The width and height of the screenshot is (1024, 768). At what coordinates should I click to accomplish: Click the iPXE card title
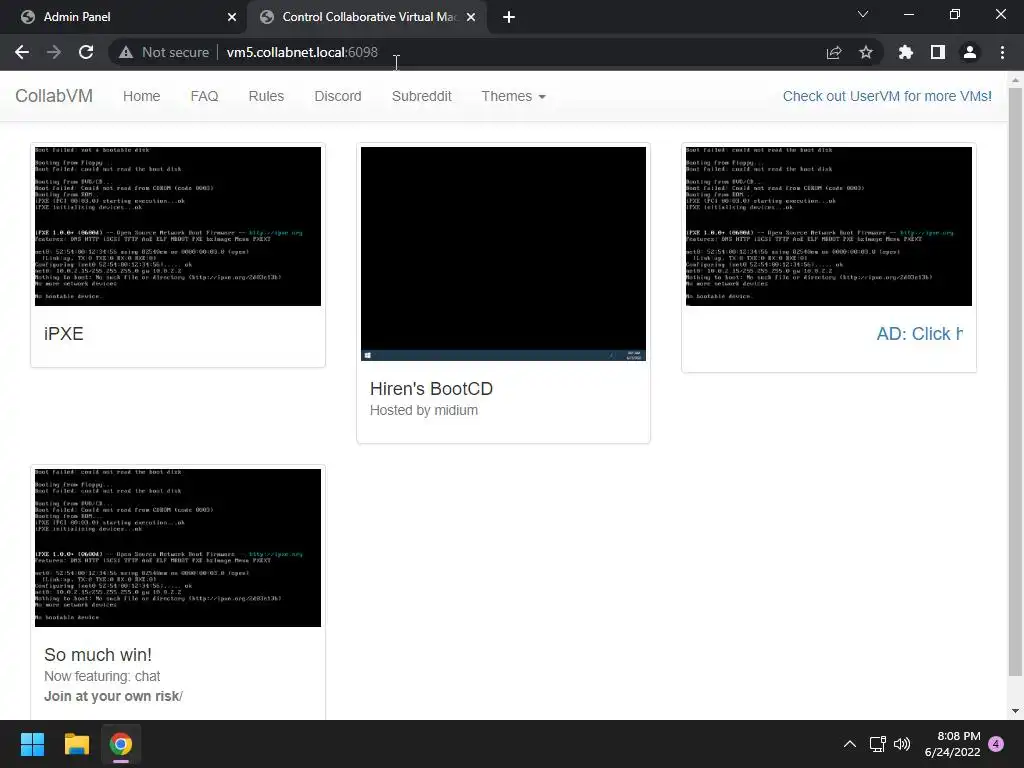tap(64, 334)
